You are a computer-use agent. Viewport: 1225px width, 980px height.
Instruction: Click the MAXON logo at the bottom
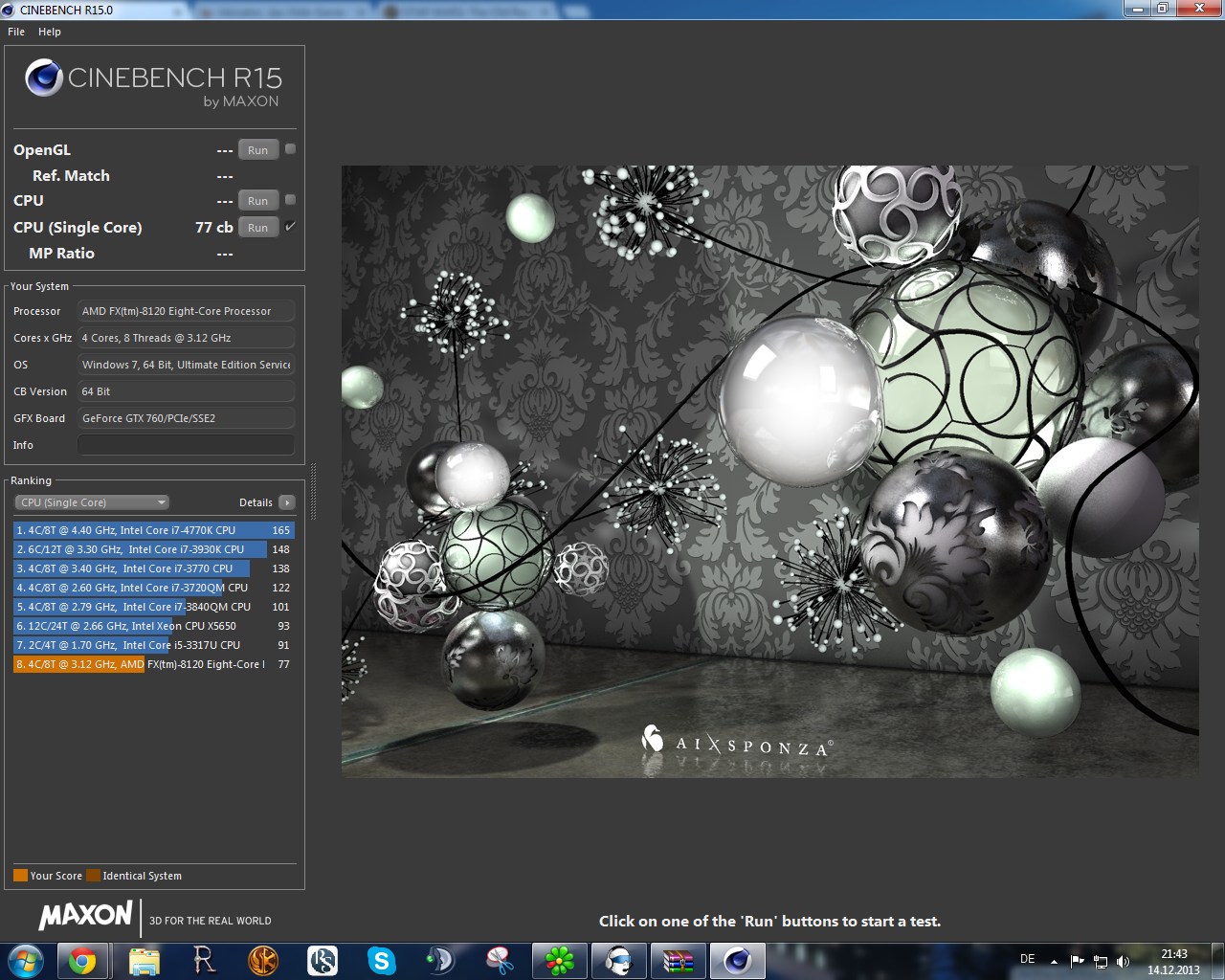85,916
